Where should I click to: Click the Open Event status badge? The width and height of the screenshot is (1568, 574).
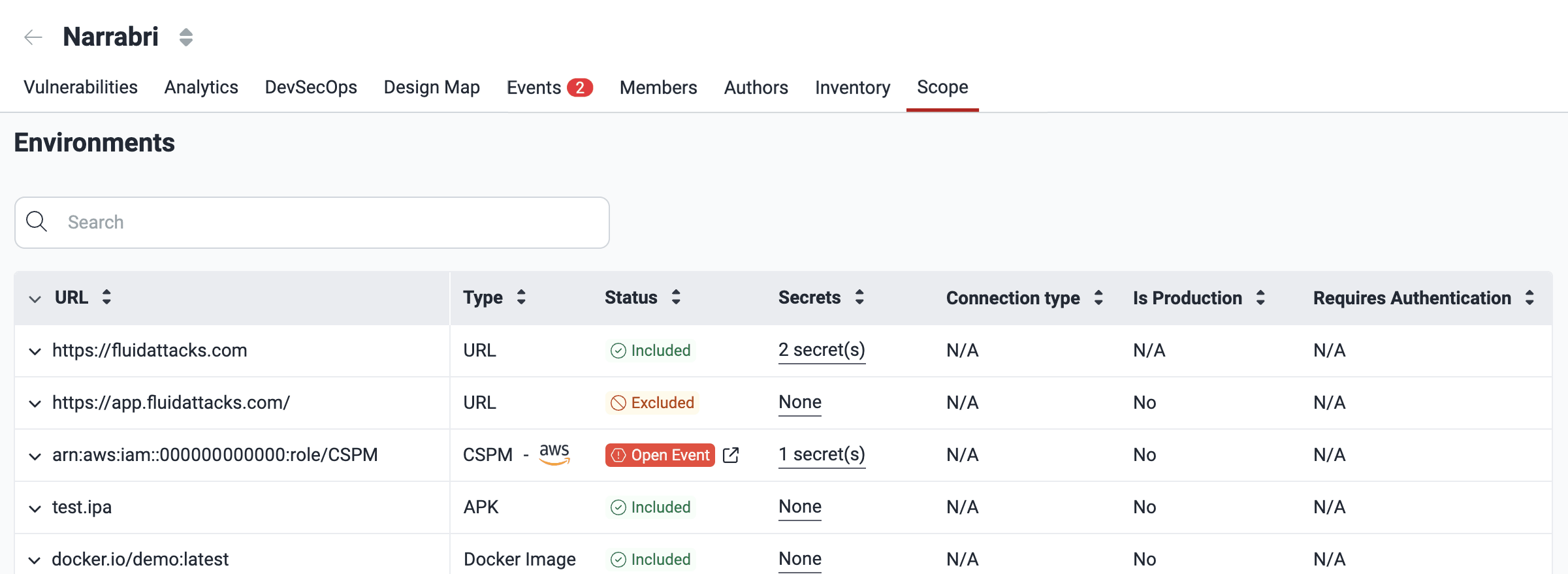pos(660,455)
